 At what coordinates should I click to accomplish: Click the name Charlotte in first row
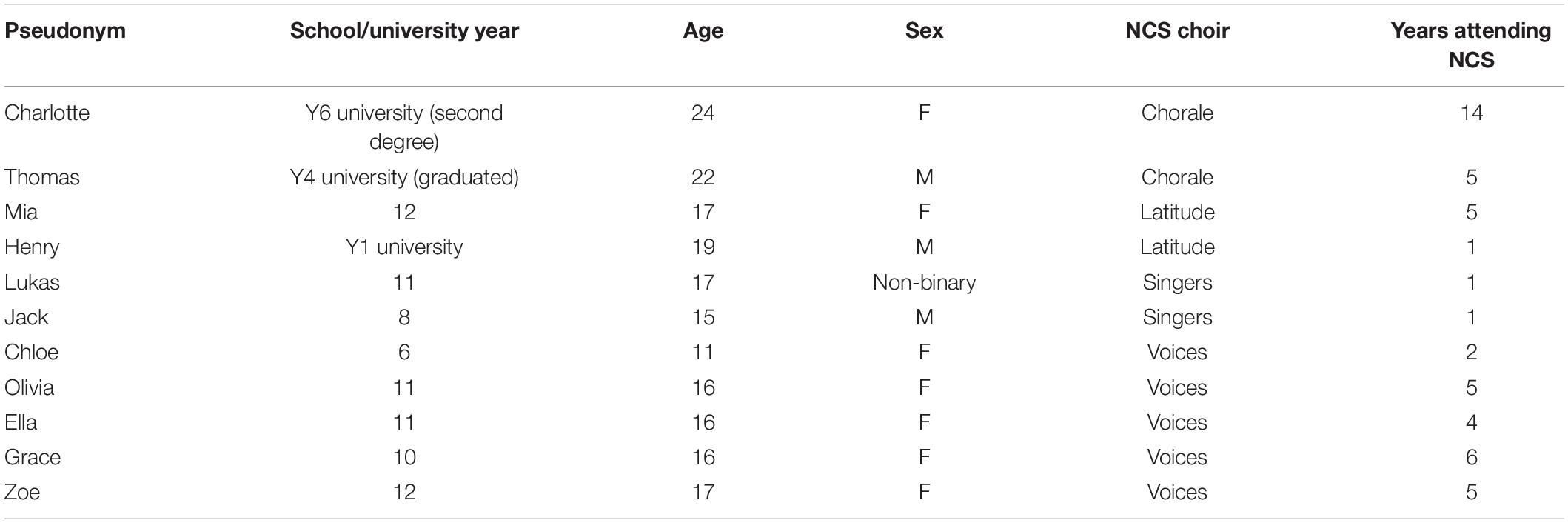coord(47,113)
